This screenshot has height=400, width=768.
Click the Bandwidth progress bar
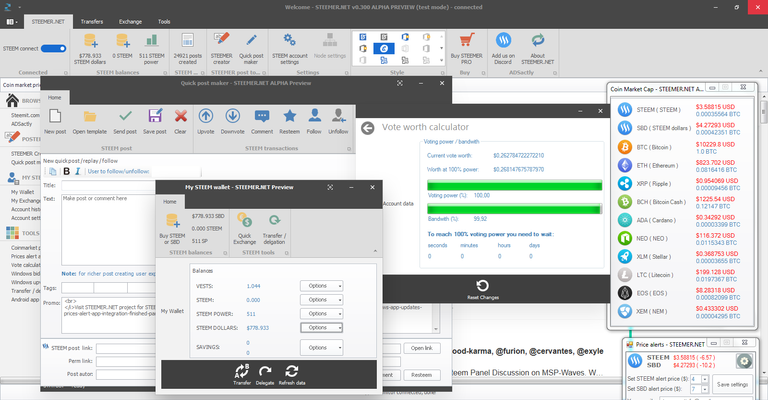point(514,209)
